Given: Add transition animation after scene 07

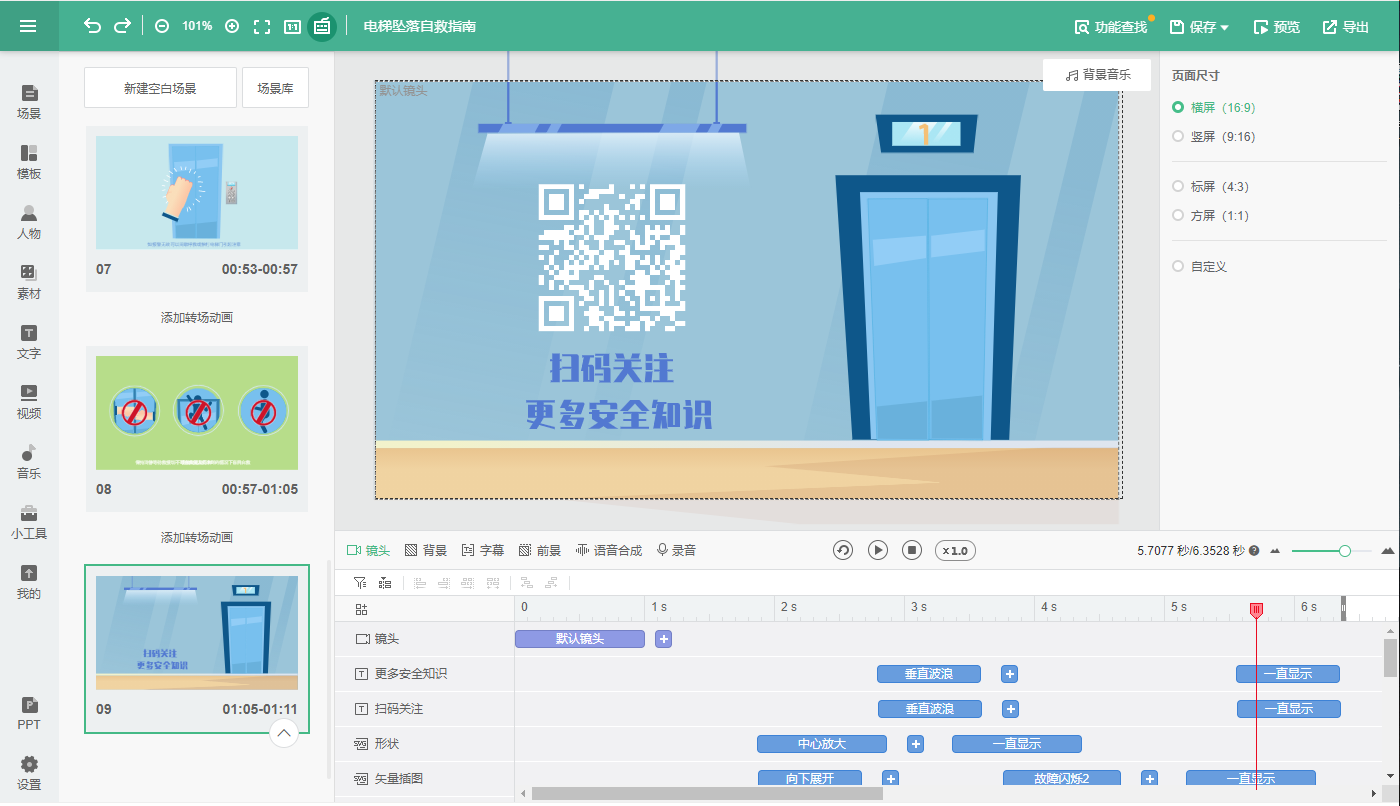Looking at the screenshot, I should pos(197,317).
